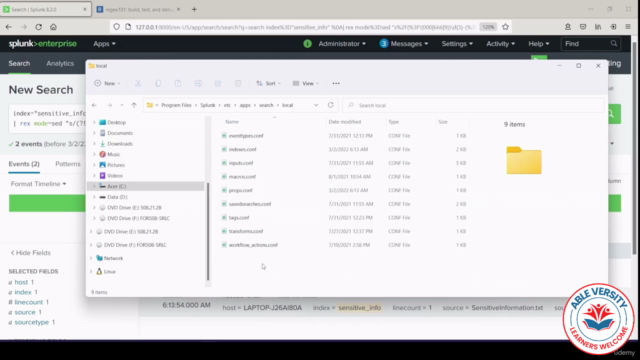Viewport: 640px width, 360px height.
Task: Click the Find search magnifier in Splunk
Action: pyautogui.click(x=613, y=43)
